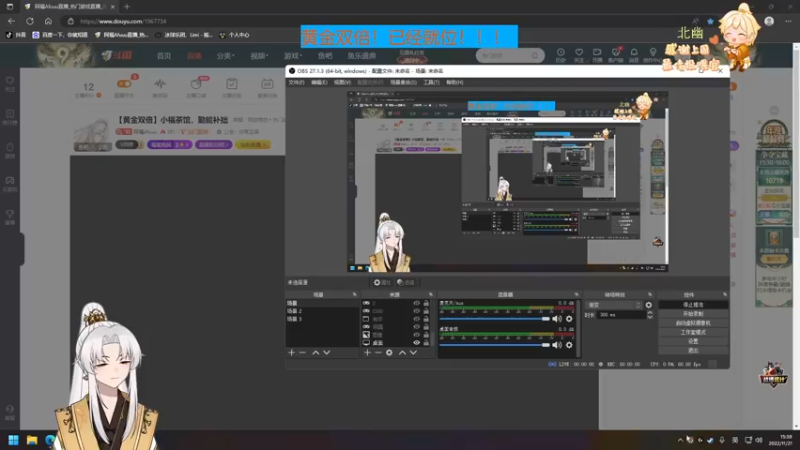The height and width of the screenshot is (450, 800).
Task: Open source properties gear in Sources toolbar
Action: tap(389, 353)
